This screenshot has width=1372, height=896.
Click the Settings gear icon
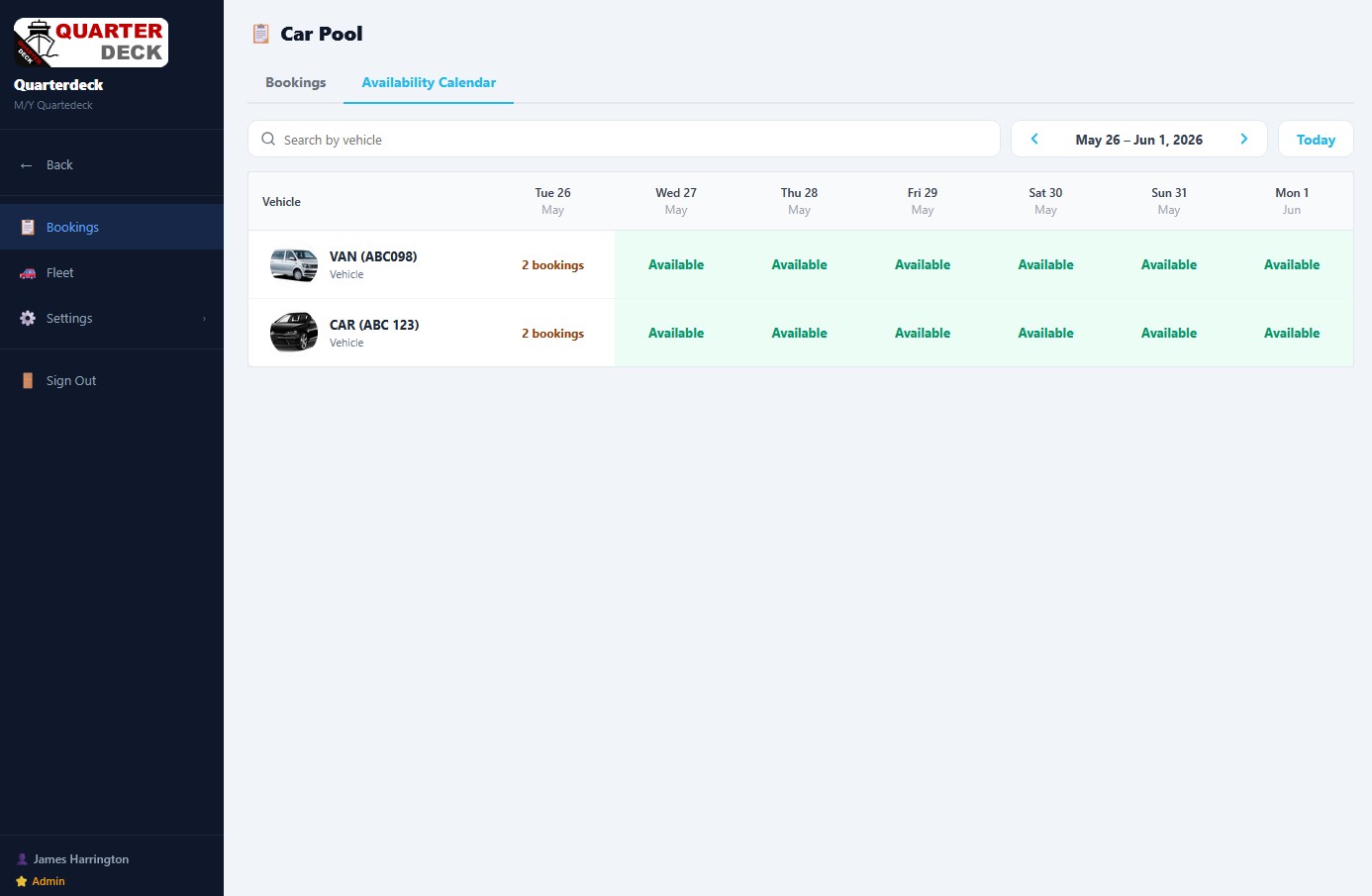[x=28, y=319]
